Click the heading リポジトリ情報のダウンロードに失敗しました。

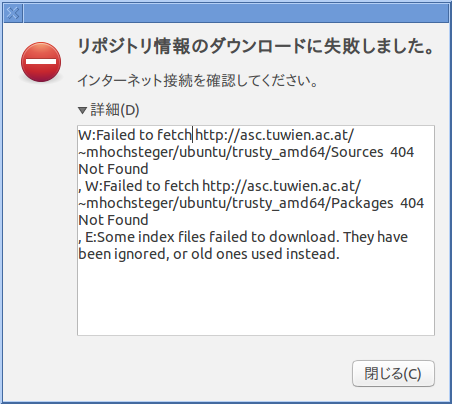click(x=256, y=46)
